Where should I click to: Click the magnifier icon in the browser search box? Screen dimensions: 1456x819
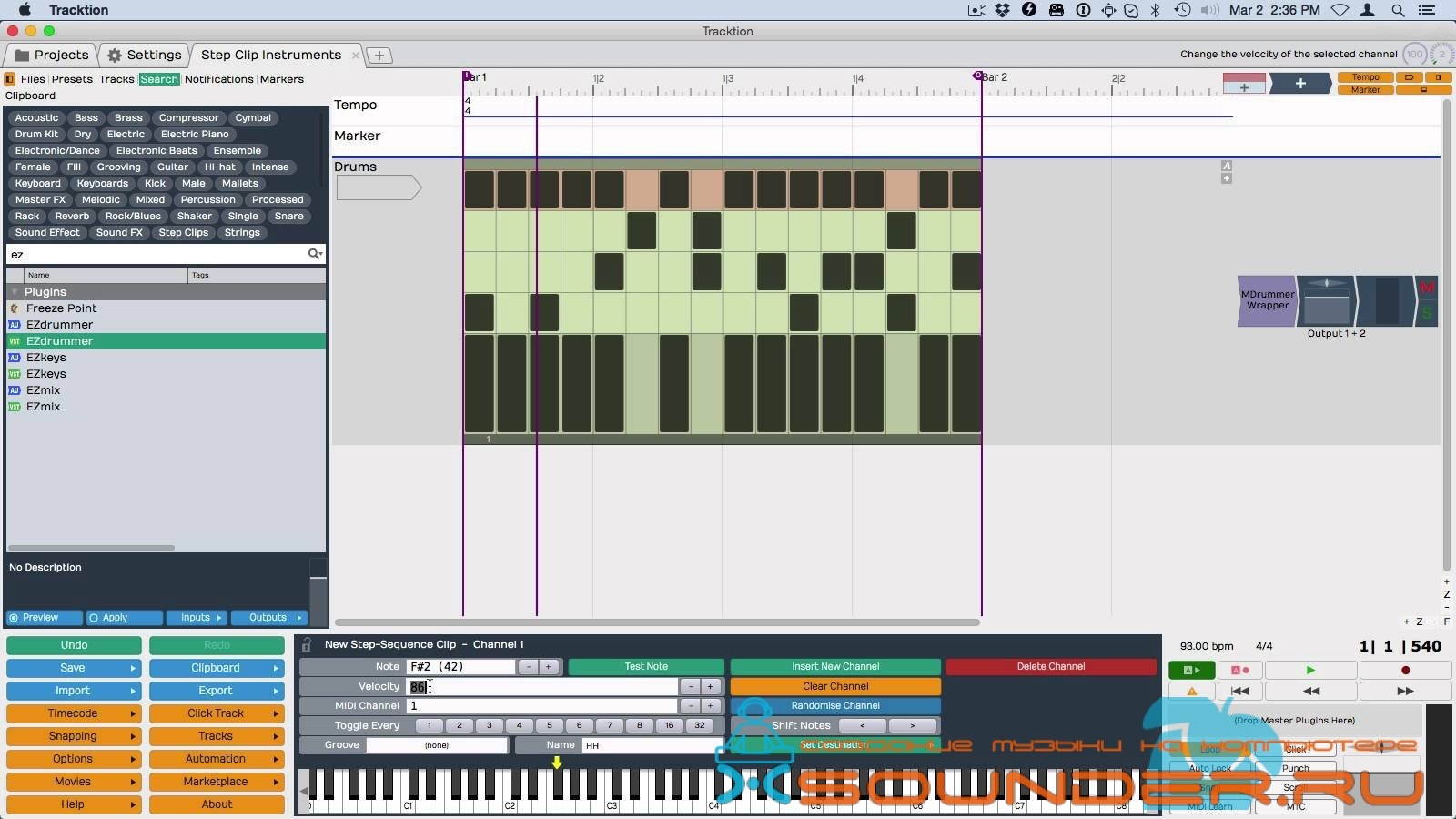click(314, 254)
